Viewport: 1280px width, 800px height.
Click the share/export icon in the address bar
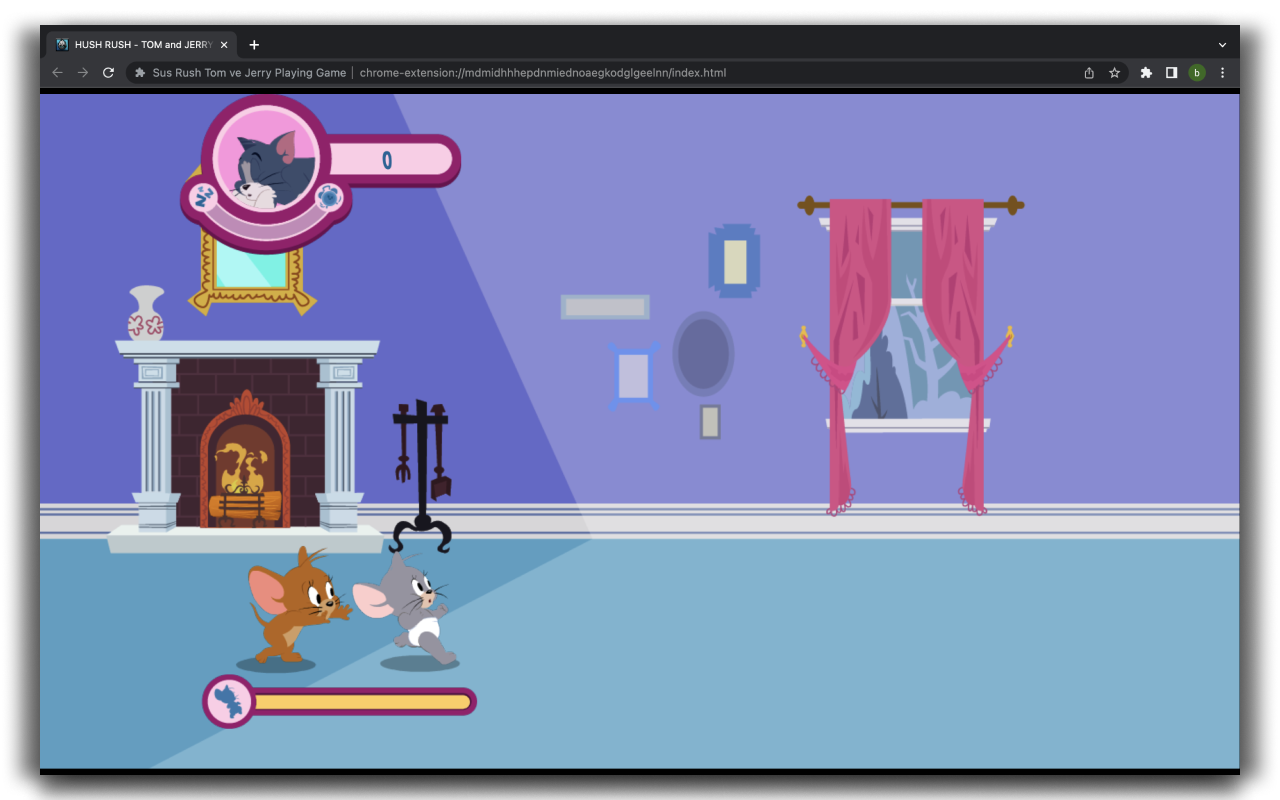[x=1089, y=72]
